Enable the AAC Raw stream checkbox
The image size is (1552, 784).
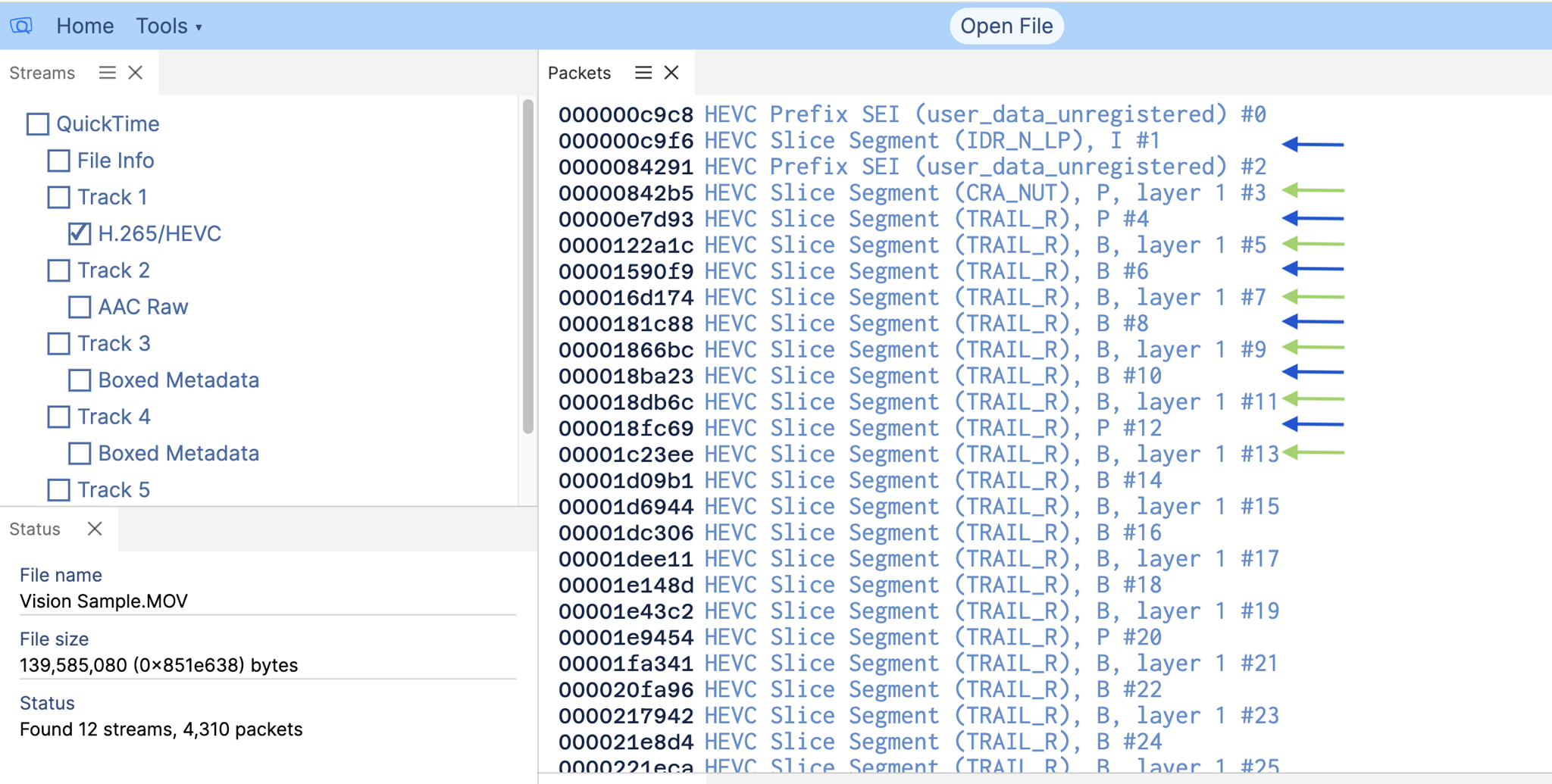click(80, 307)
